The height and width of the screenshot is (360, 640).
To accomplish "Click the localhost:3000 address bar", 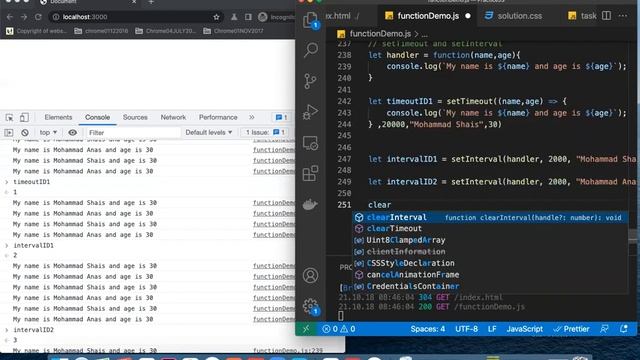I will tap(135, 17).
